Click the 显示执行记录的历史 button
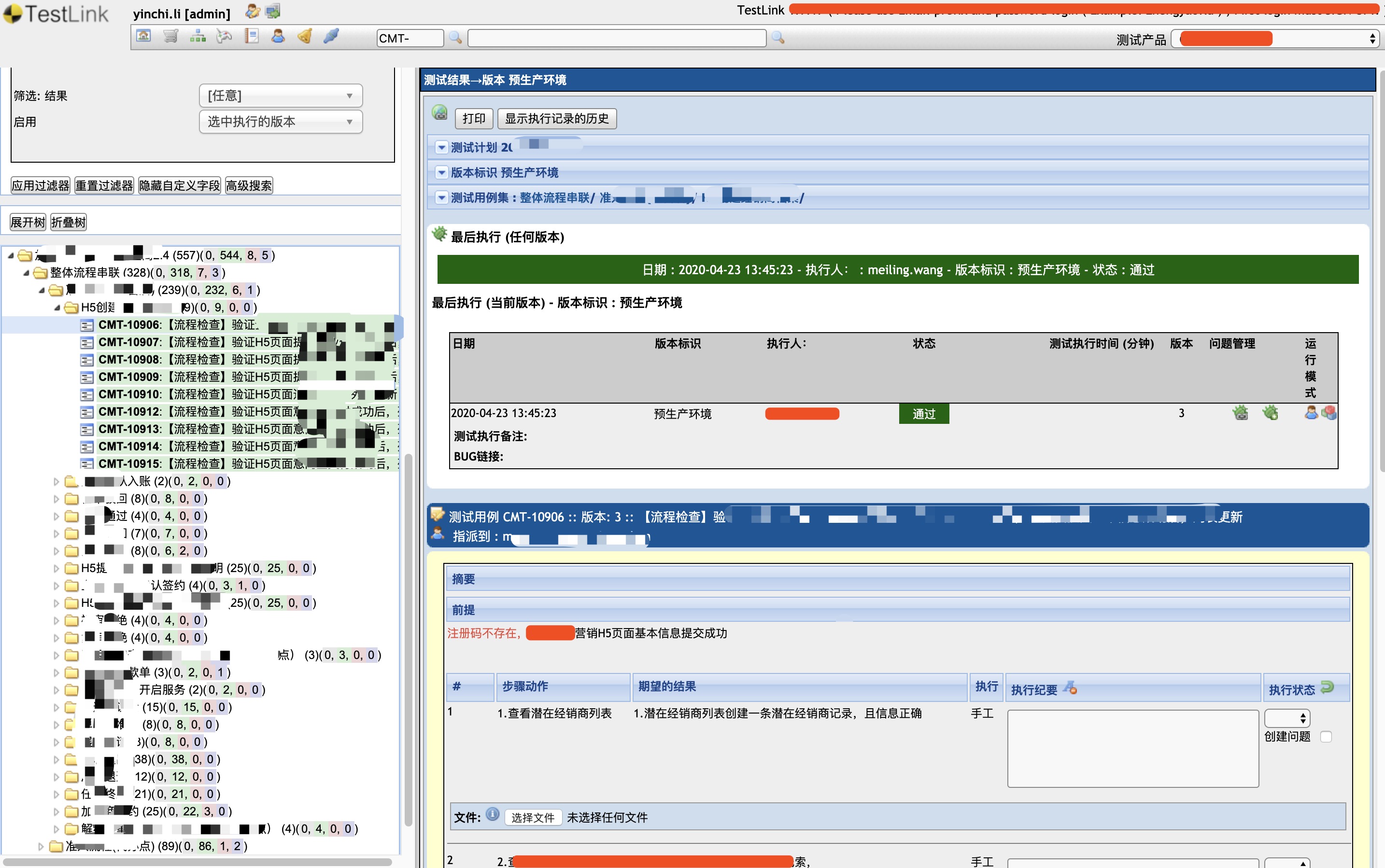Screen dimensions: 1385x868 click(557, 118)
